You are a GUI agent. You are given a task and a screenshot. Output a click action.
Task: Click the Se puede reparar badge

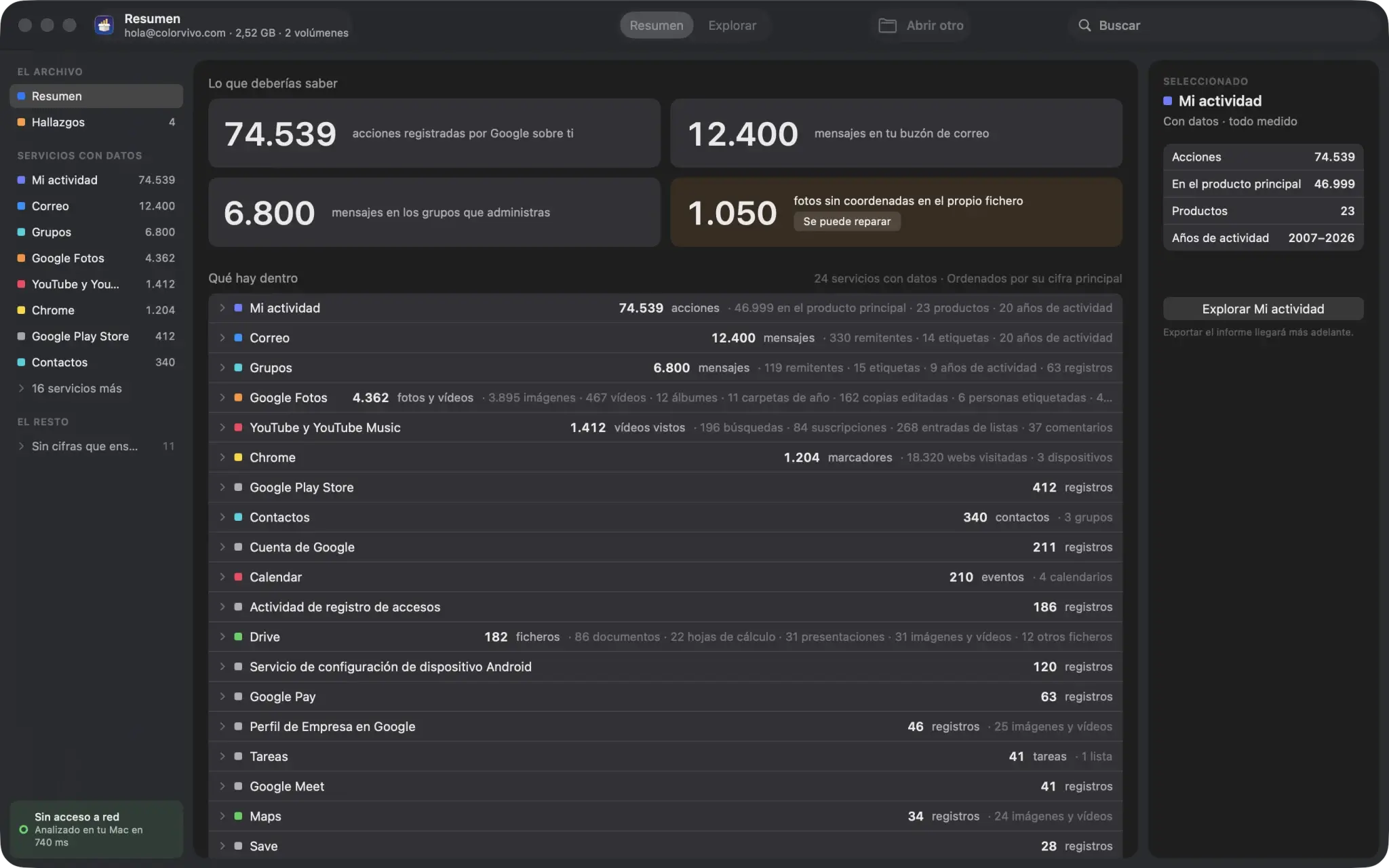tap(846, 221)
